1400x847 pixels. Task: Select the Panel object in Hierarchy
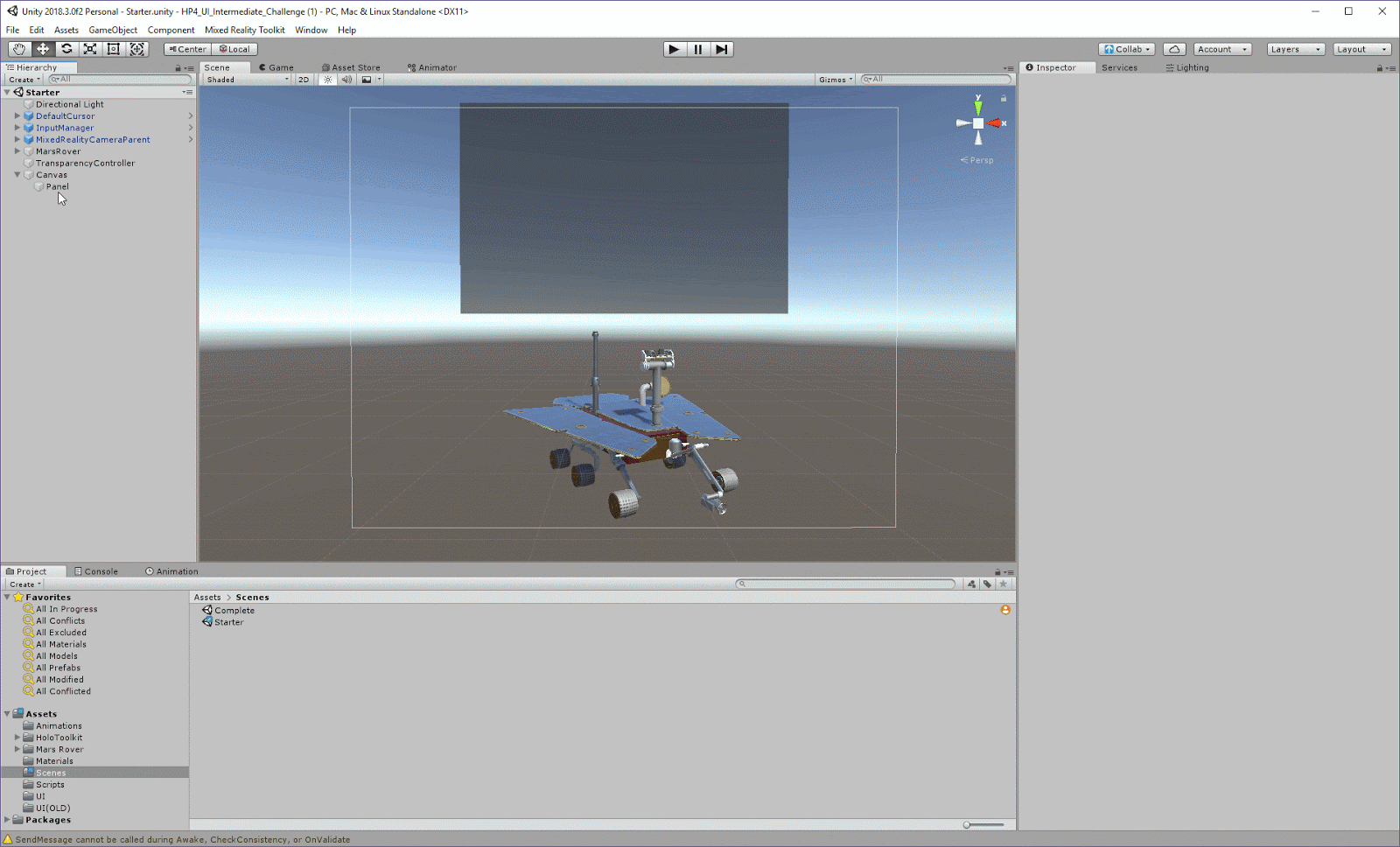(x=57, y=186)
